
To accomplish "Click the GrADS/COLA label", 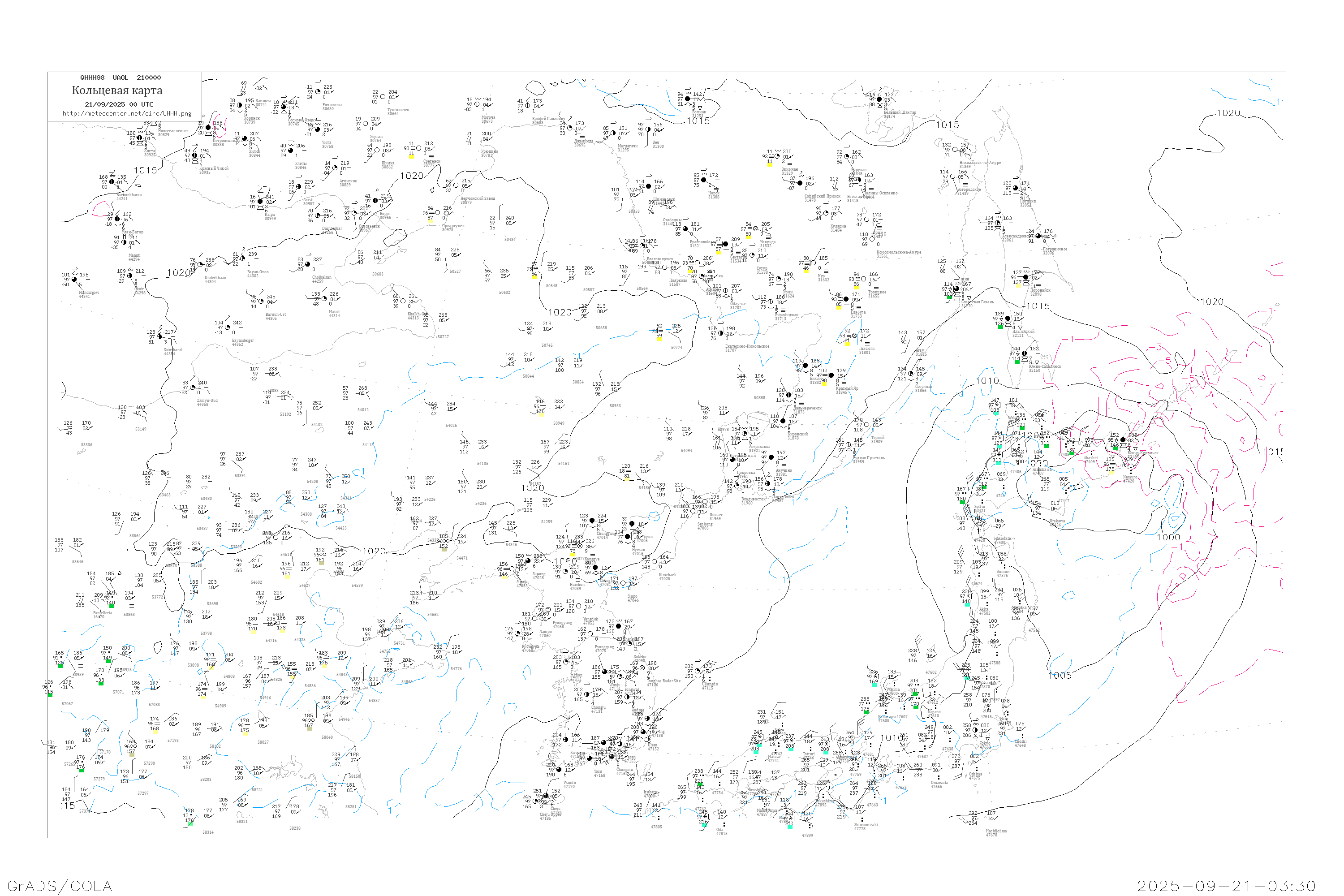I will pyautogui.click(x=60, y=886).
